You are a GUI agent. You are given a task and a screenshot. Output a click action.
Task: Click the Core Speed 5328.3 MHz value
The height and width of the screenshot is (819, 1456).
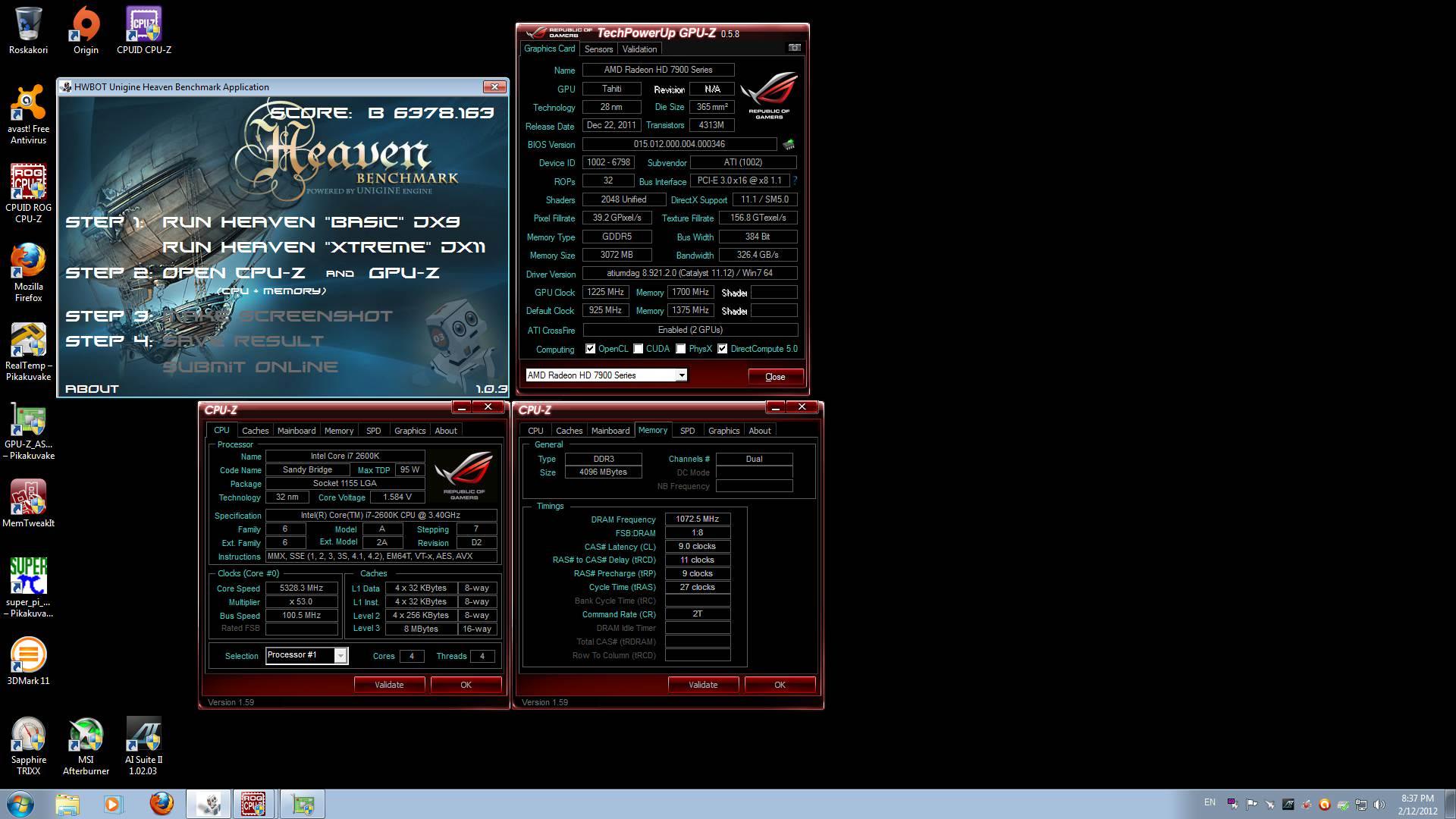coord(301,588)
